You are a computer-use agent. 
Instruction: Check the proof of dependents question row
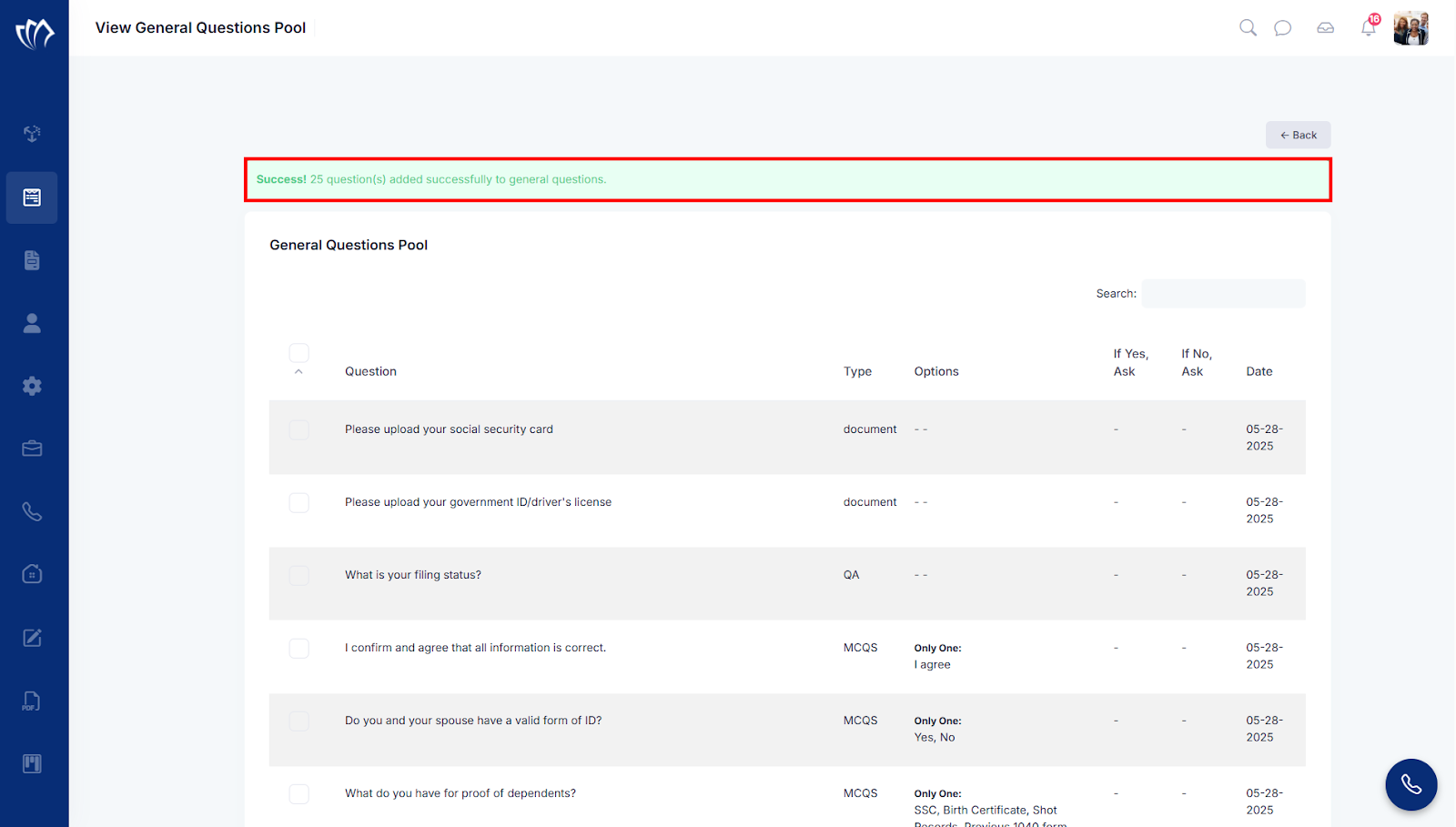point(298,793)
